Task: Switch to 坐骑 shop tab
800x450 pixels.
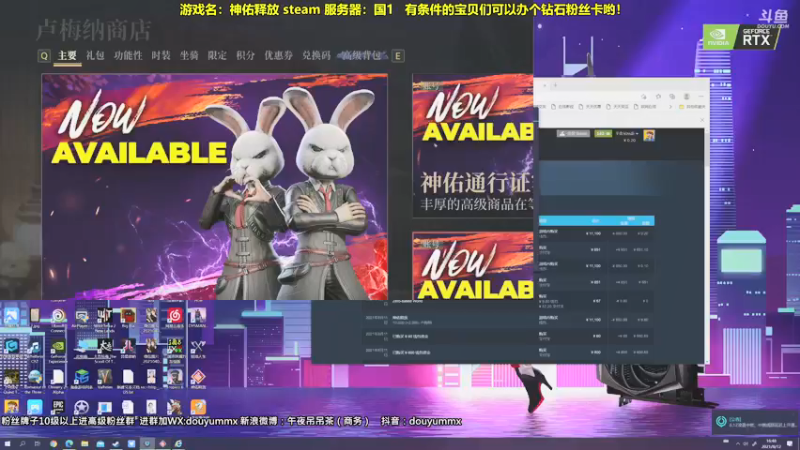Action: pyautogui.click(x=189, y=56)
